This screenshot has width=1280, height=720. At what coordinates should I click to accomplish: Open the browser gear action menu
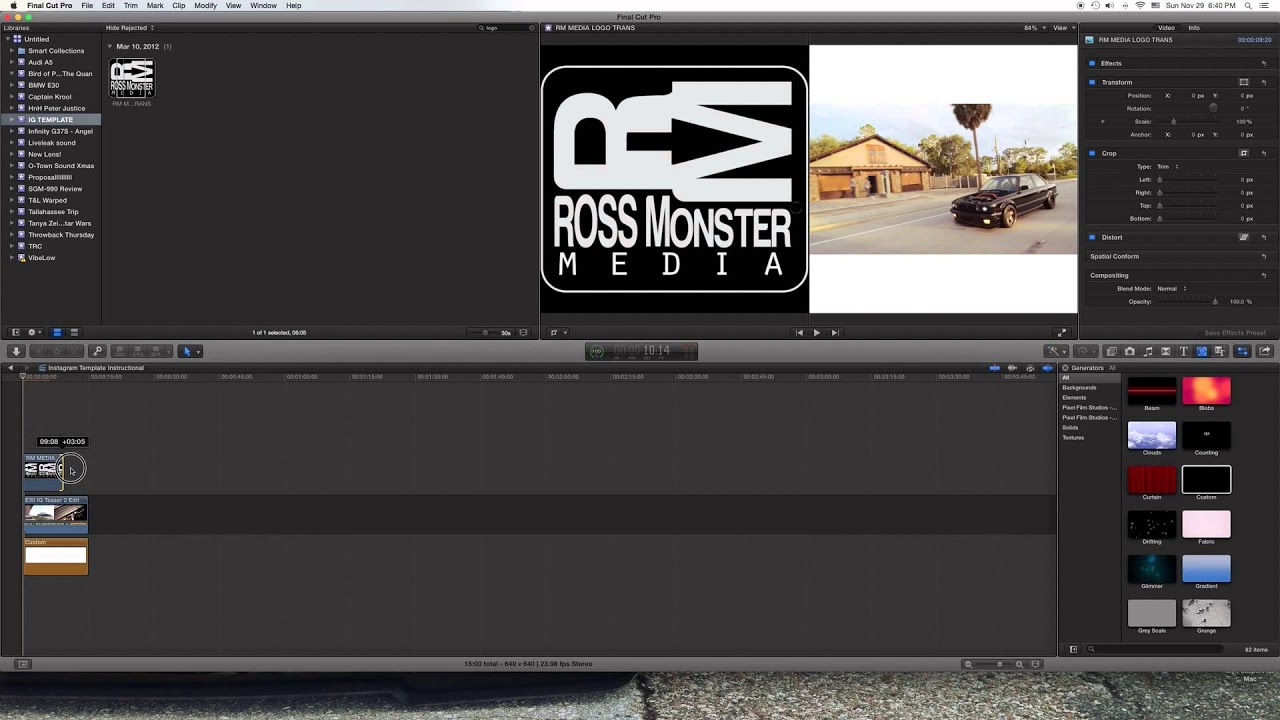[33, 332]
